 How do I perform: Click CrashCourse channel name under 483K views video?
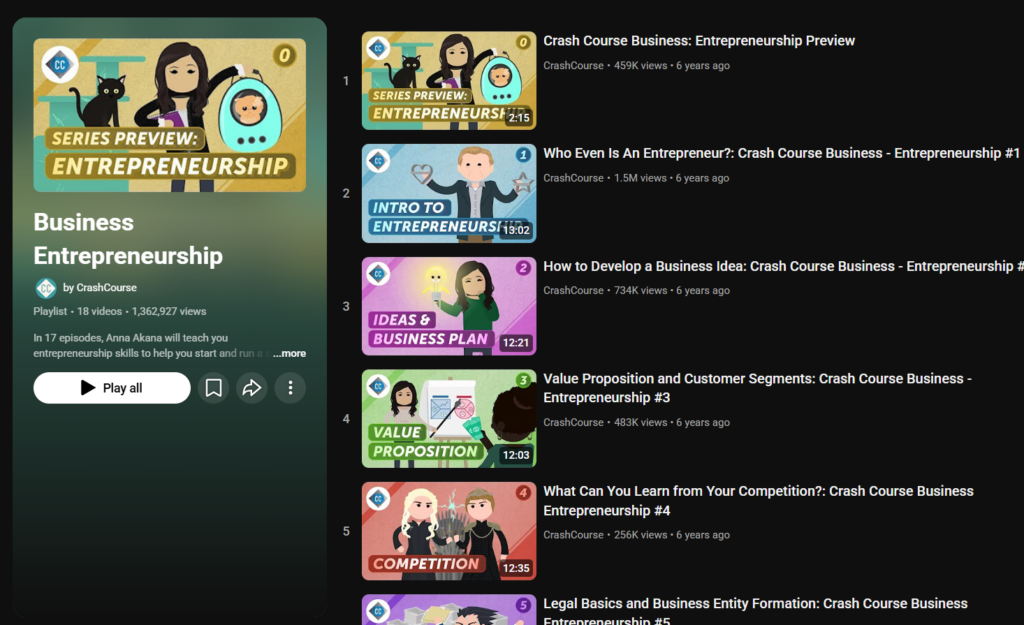point(573,422)
